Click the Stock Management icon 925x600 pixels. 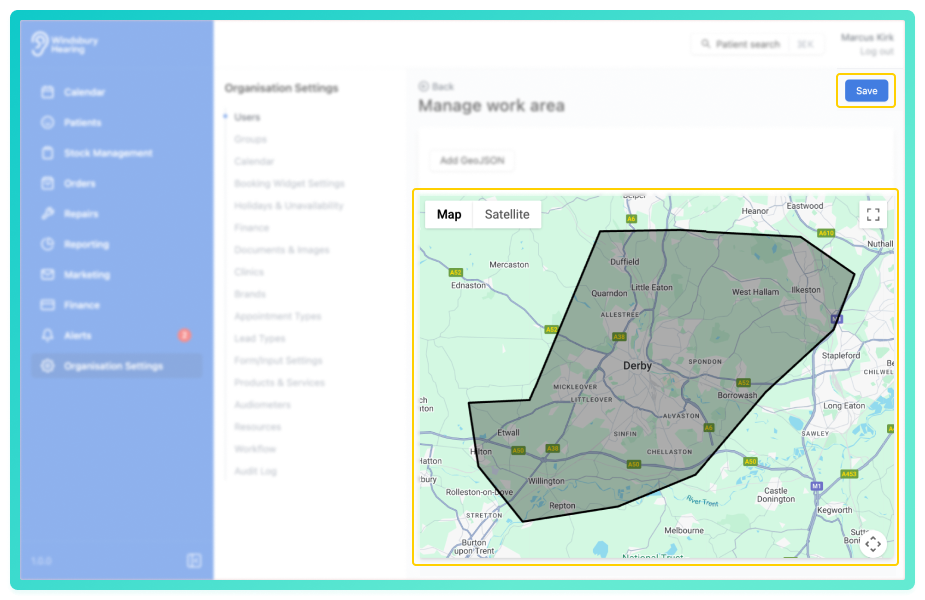pos(48,153)
